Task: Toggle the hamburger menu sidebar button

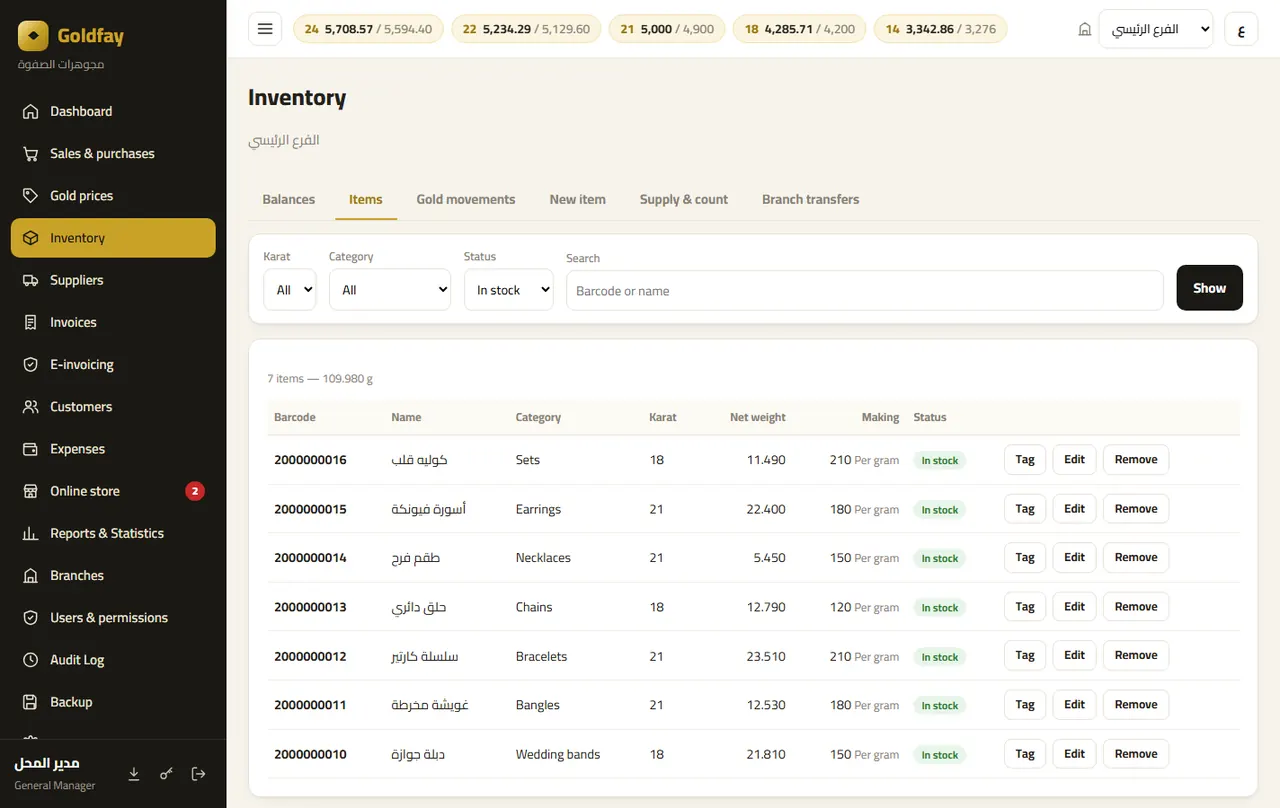Action: click(265, 29)
